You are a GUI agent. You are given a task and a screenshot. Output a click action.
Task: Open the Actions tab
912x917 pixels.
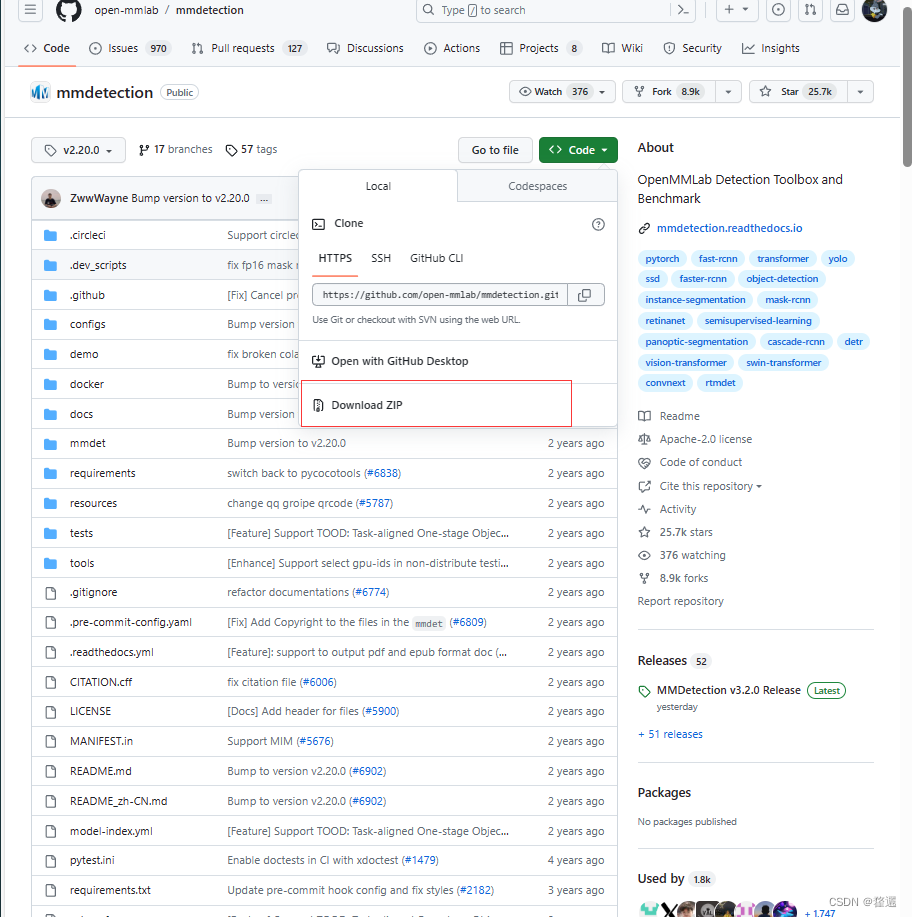pos(452,48)
